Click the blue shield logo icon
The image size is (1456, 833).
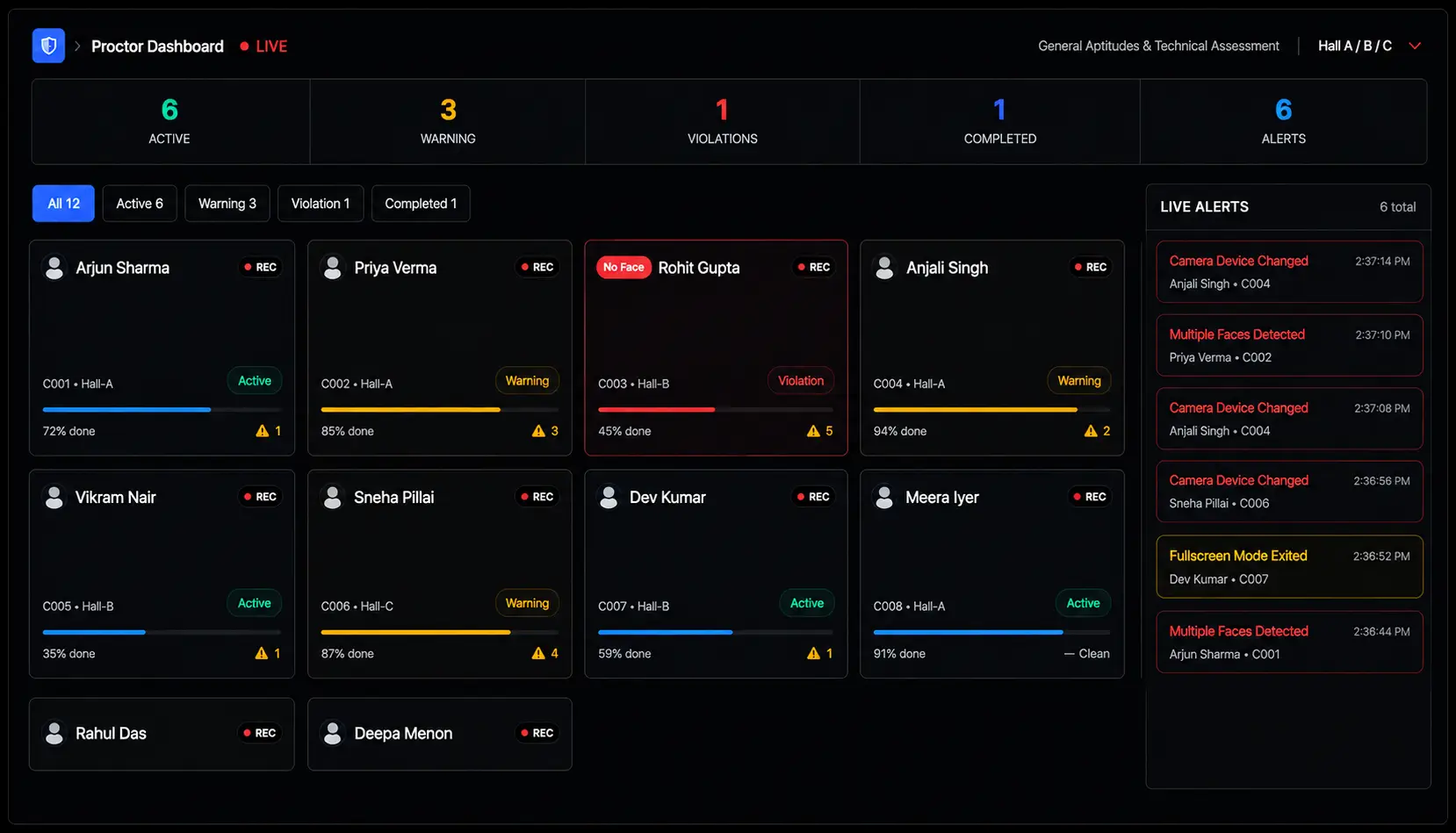tap(48, 46)
